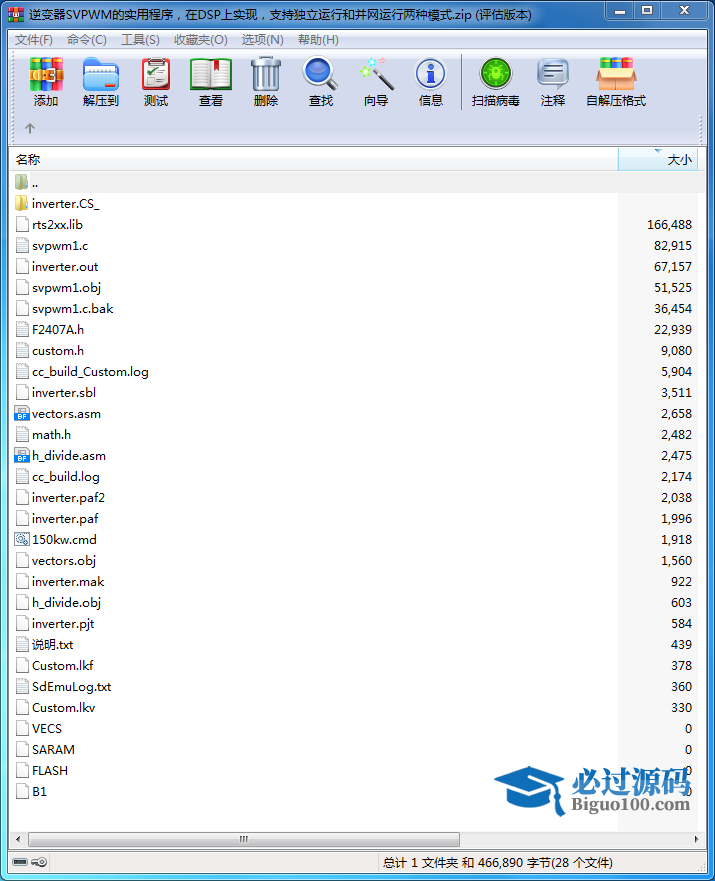
Task: Select file SARAM
Action: 53,750
